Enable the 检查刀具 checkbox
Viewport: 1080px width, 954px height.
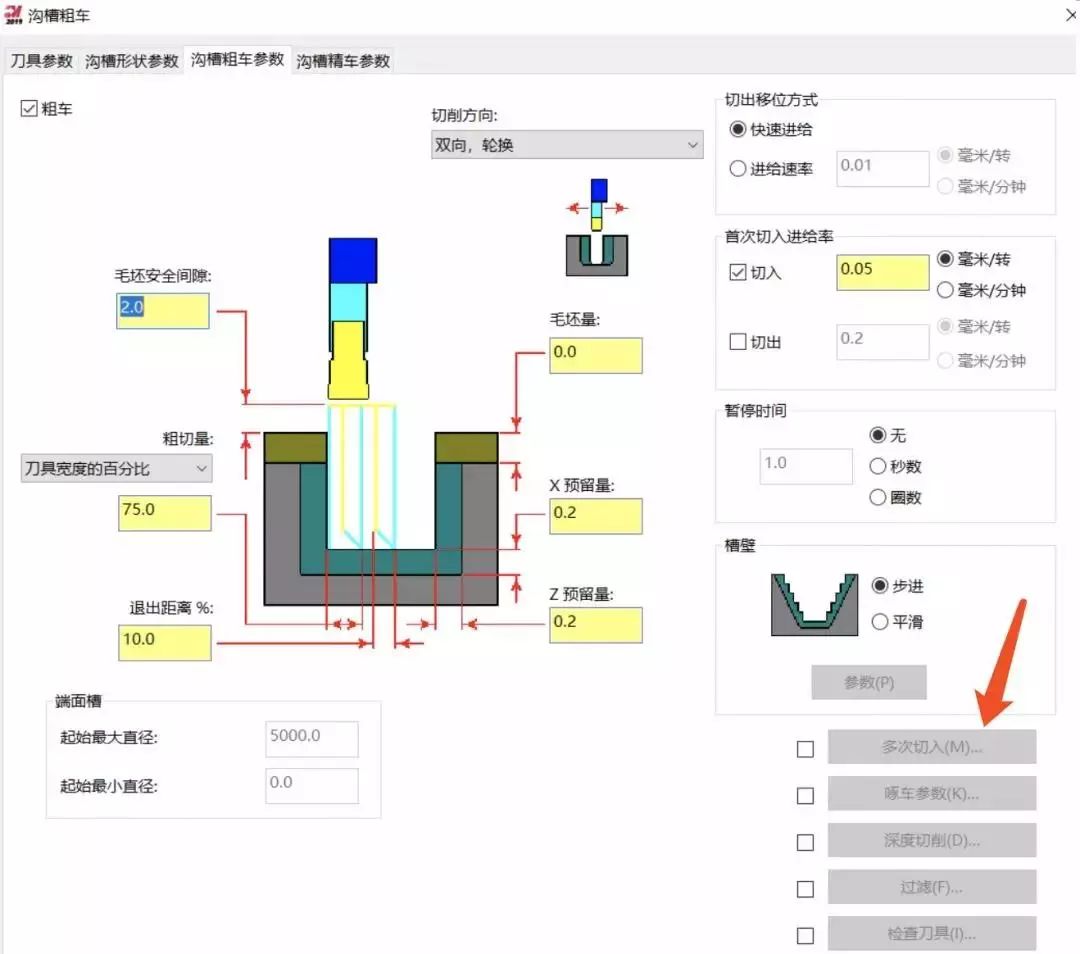pos(805,935)
